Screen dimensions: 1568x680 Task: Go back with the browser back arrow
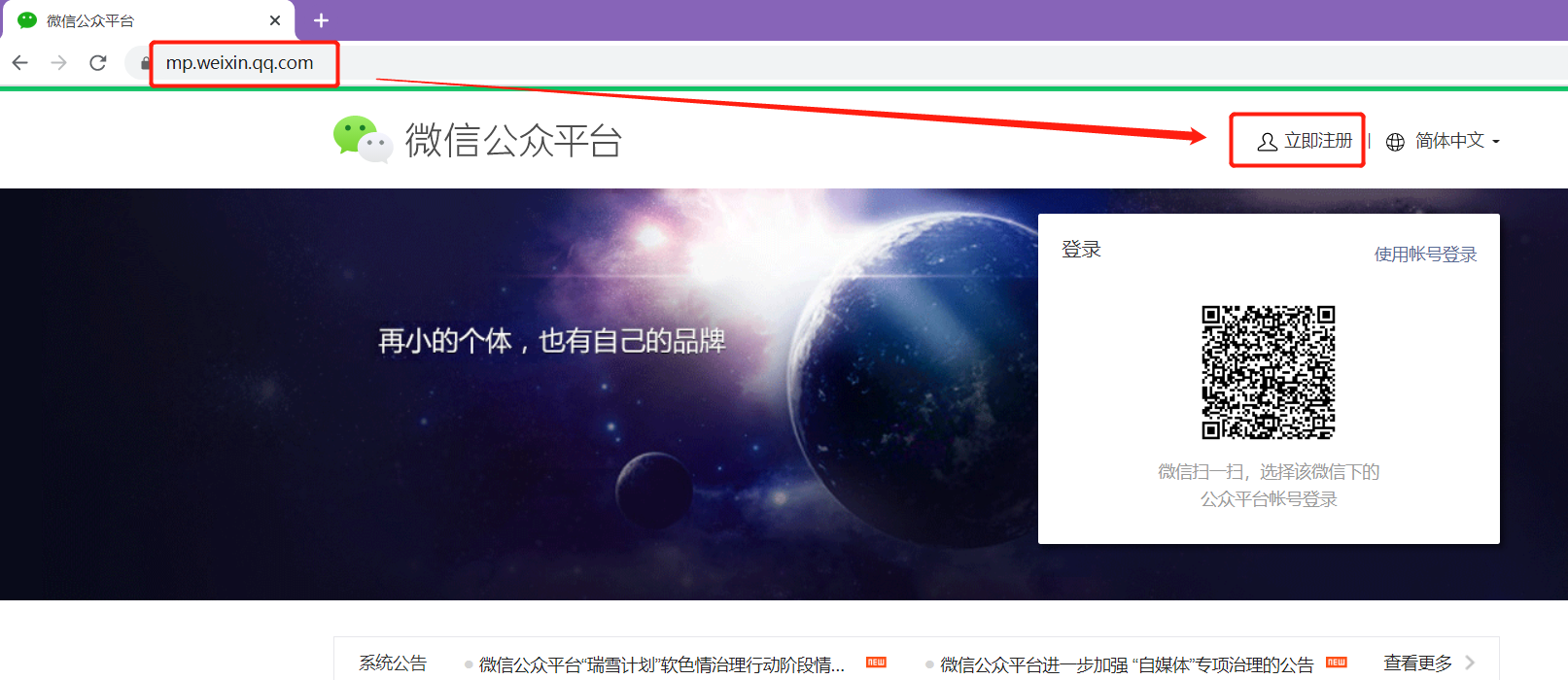(x=20, y=63)
